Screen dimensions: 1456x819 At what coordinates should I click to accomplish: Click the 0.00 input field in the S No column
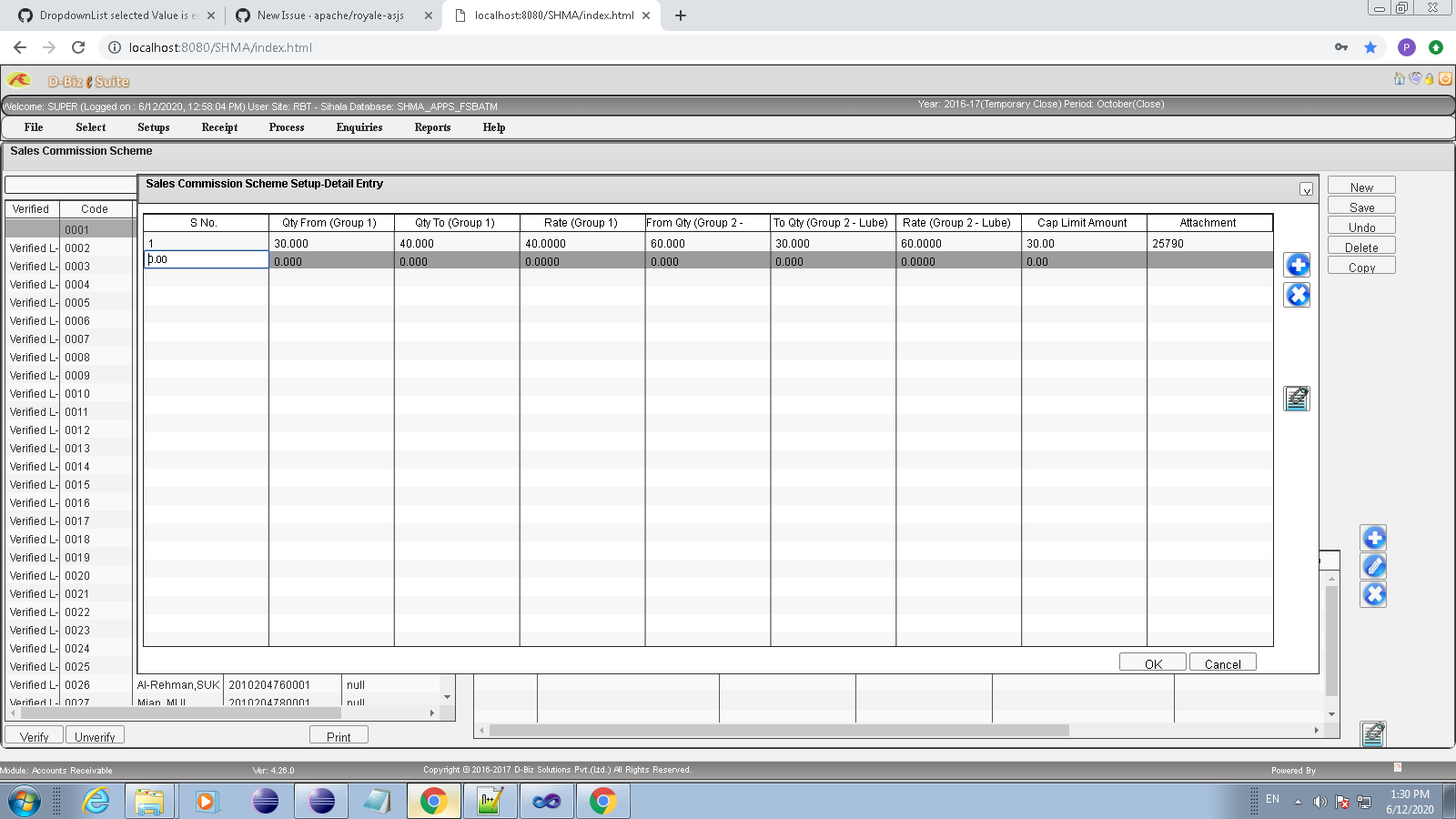click(206, 259)
